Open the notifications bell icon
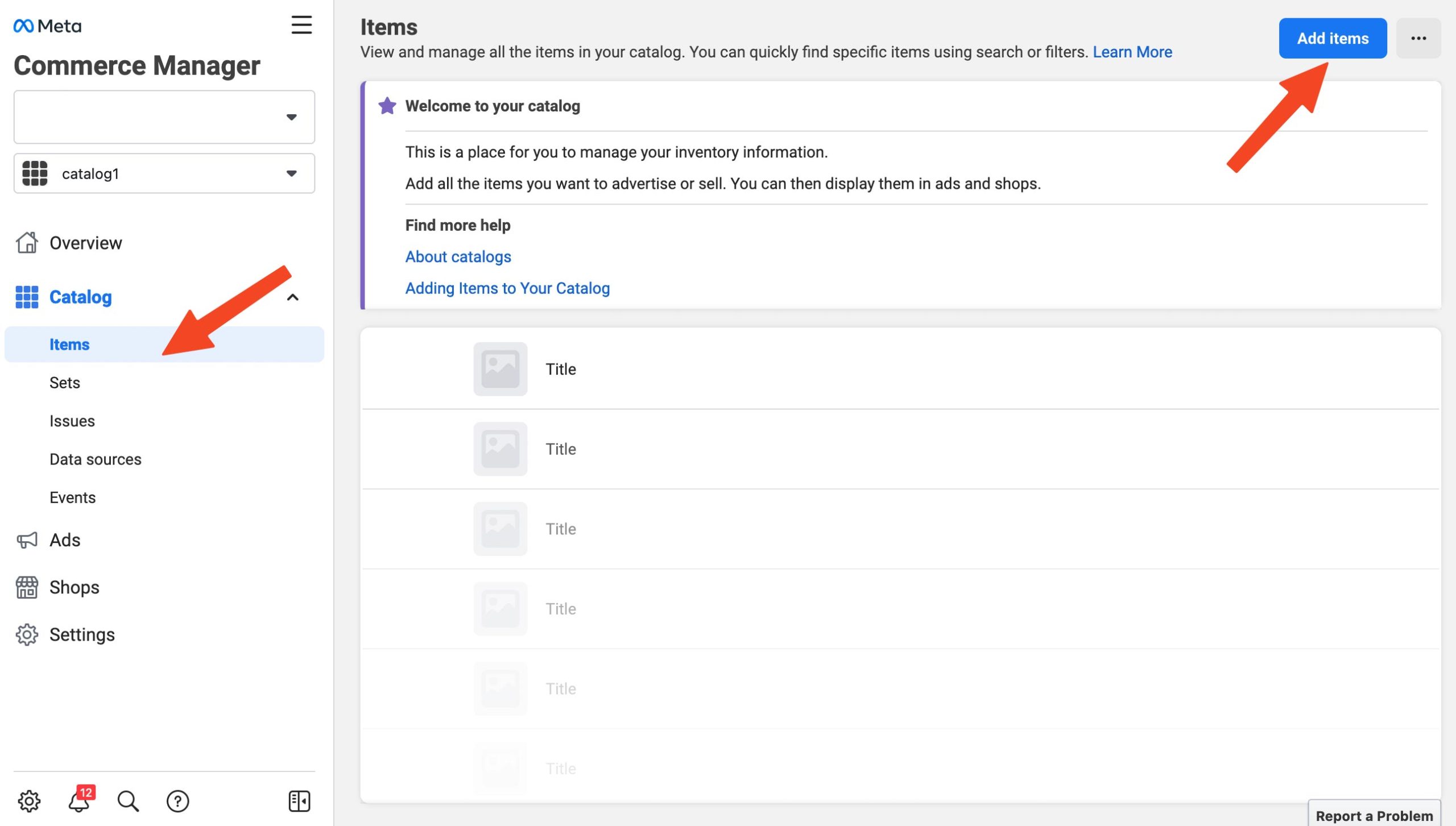Screen dimensions: 1456x826 tap(79, 801)
